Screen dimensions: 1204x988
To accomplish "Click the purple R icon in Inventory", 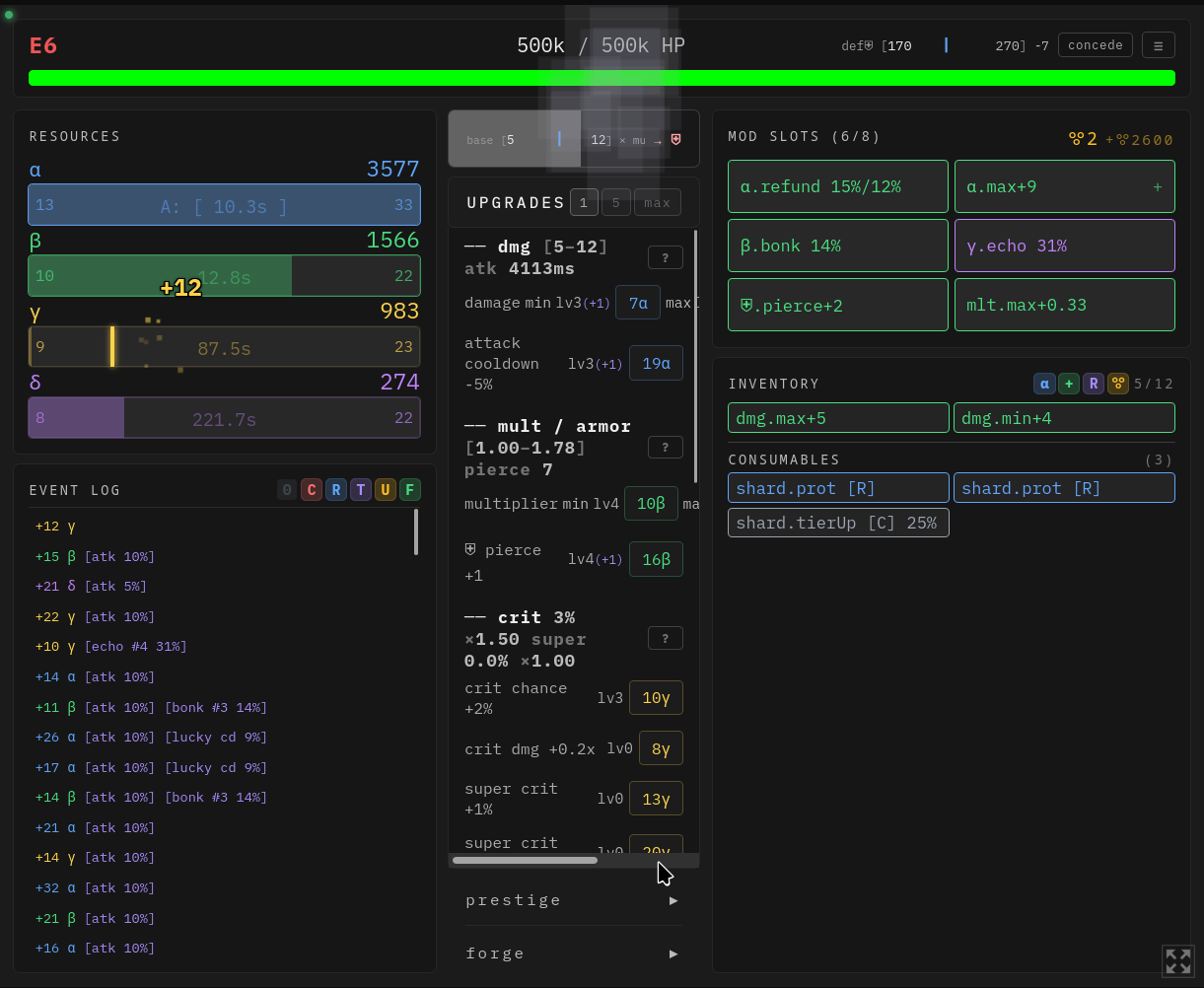I will pyautogui.click(x=1094, y=384).
